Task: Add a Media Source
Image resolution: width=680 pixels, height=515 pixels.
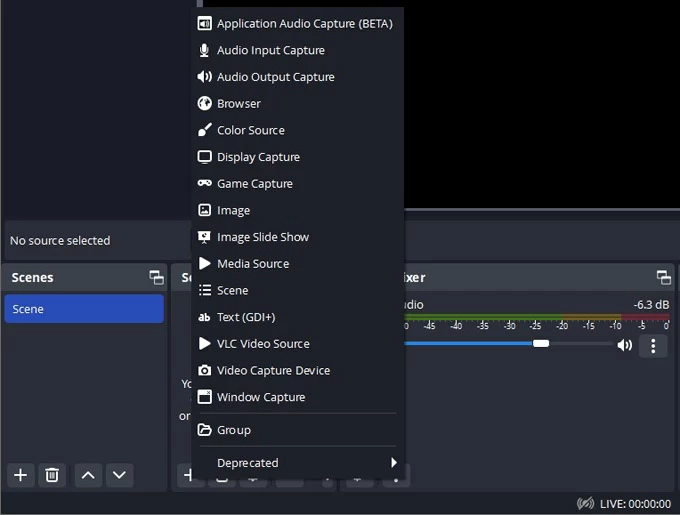Action: [x=298, y=264]
